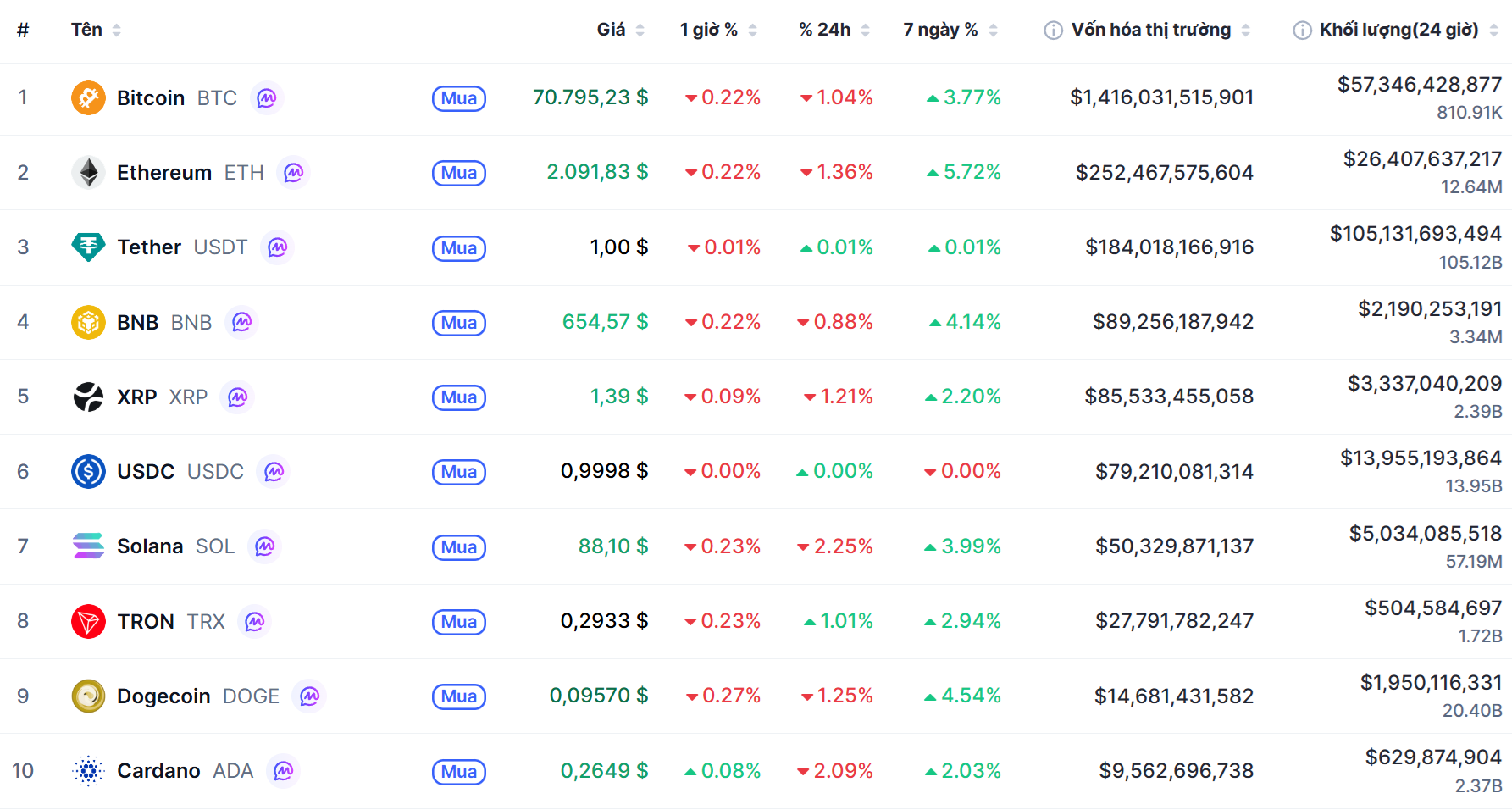Image resolution: width=1512 pixels, height=810 pixels.
Task: Sort the list by Tên column
Action: (x=95, y=30)
